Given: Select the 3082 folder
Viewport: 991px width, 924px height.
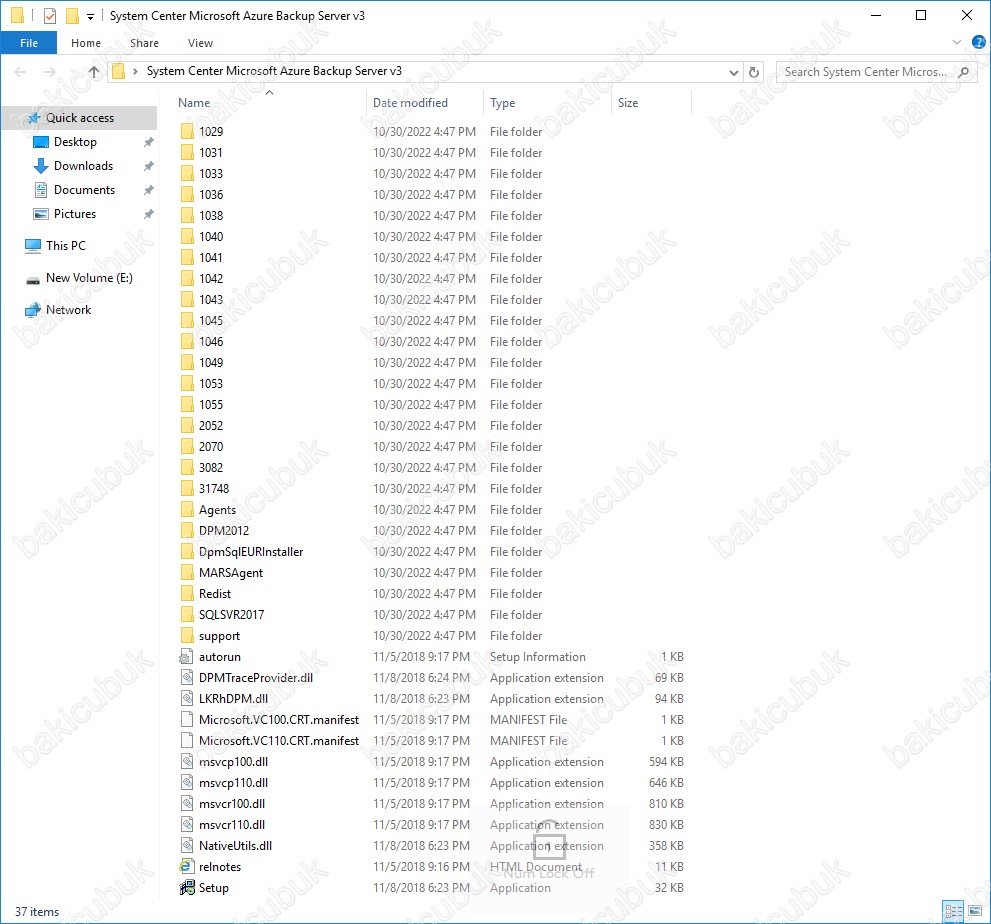Looking at the screenshot, I should (x=210, y=468).
